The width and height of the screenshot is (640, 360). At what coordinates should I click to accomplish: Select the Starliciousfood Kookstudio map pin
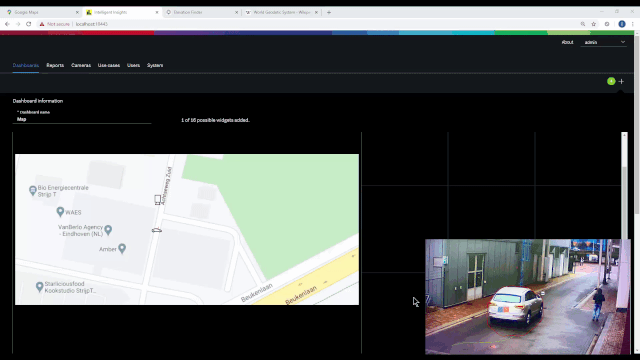40,287
